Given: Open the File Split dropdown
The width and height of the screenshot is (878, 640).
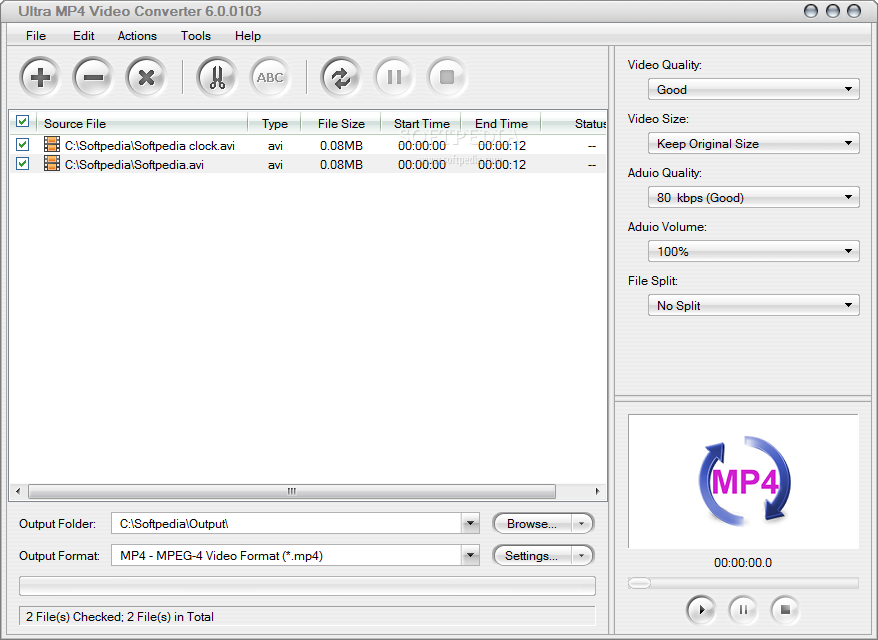Looking at the screenshot, I should pos(754,305).
